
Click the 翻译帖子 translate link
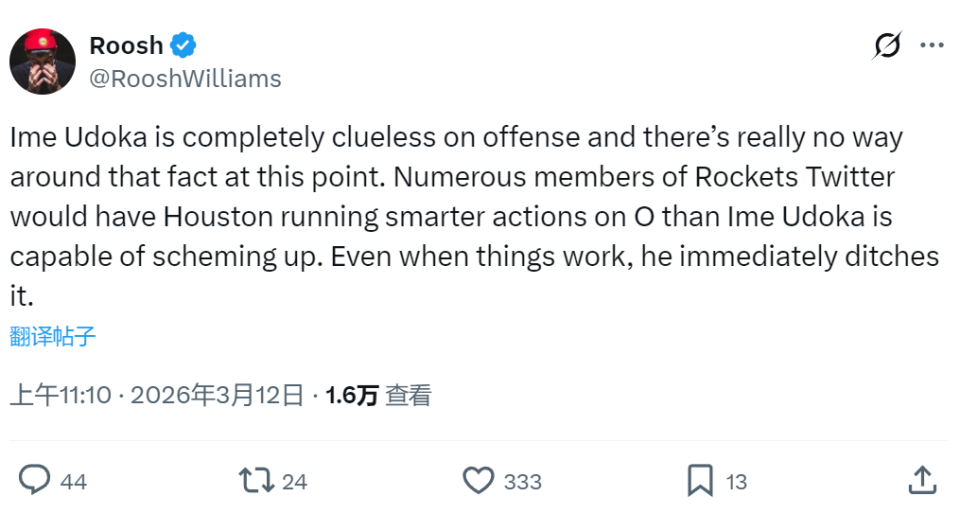[53, 336]
